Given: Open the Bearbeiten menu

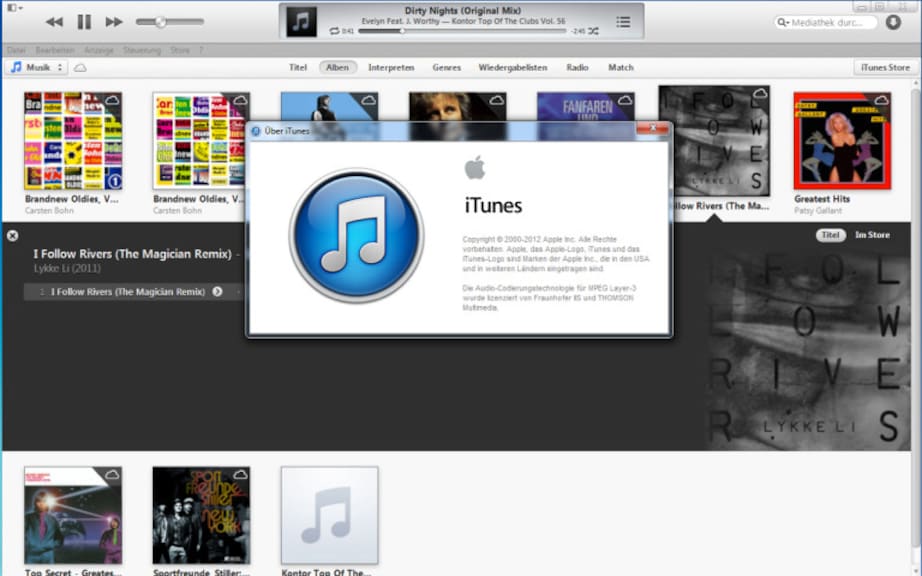Looking at the screenshot, I should (55, 51).
